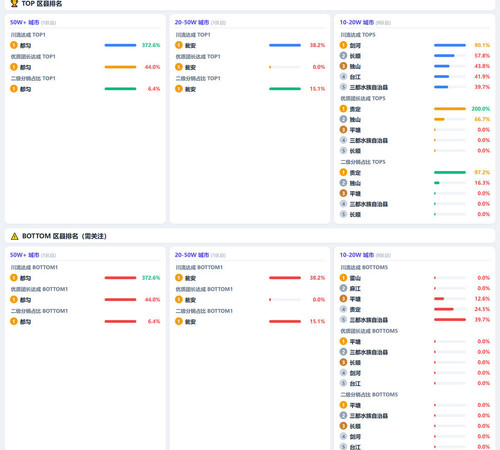The width and height of the screenshot is (500, 450).
Task: Click the 麻江 county name
Action: tap(355, 288)
